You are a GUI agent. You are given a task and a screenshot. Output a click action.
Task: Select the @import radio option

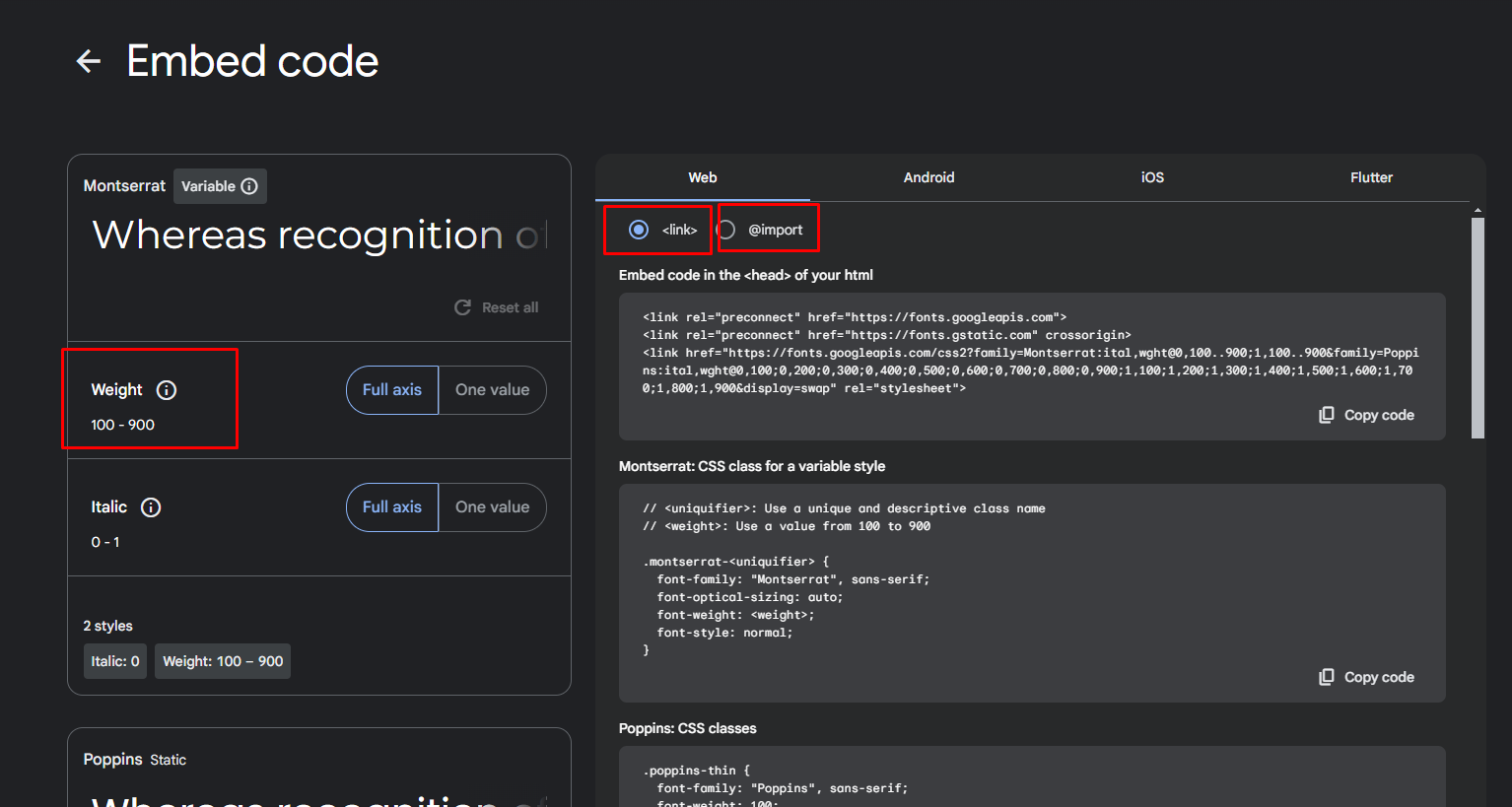[726, 230]
